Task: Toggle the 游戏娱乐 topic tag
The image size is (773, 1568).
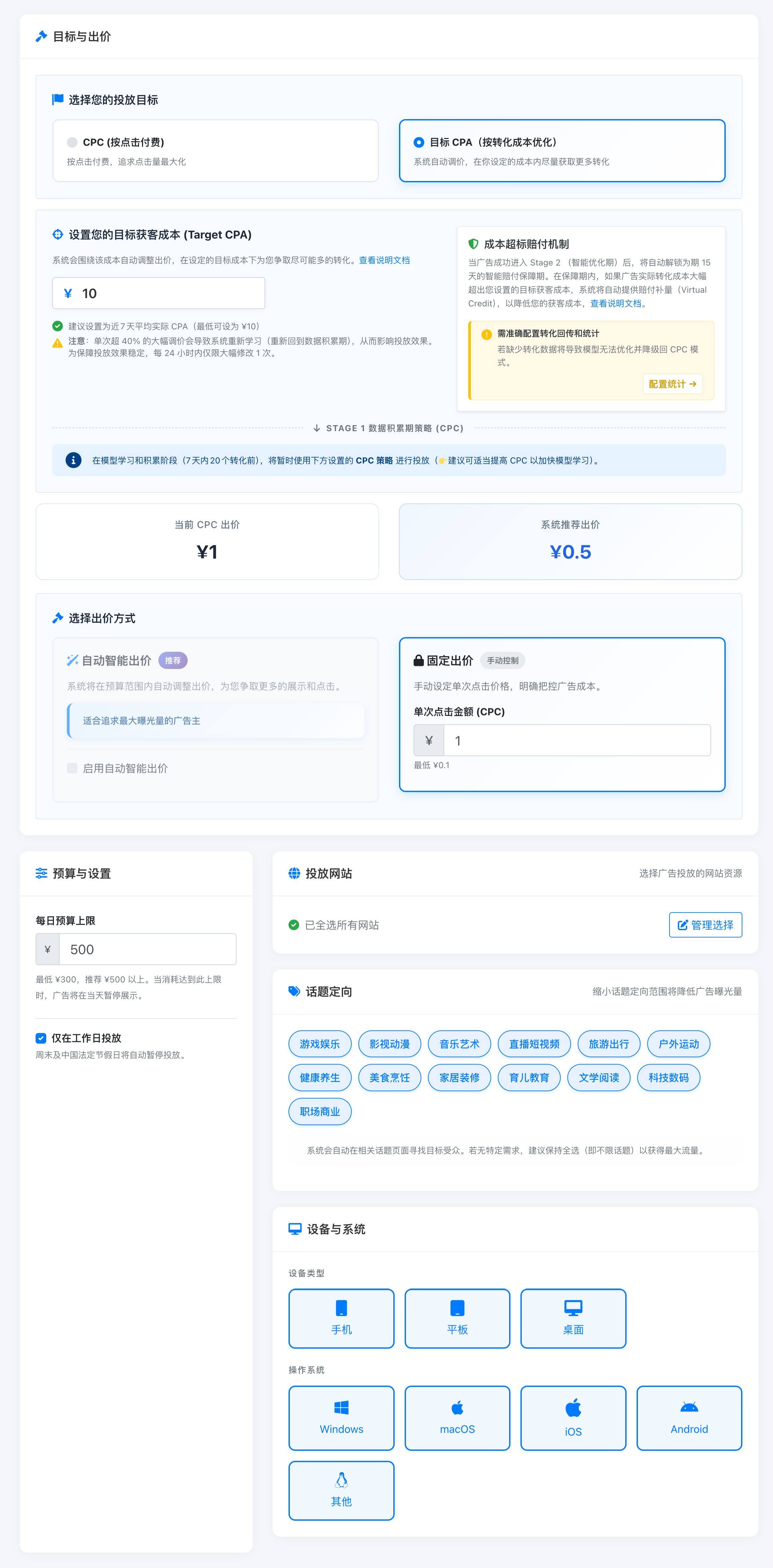Action: coord(319,1044)
